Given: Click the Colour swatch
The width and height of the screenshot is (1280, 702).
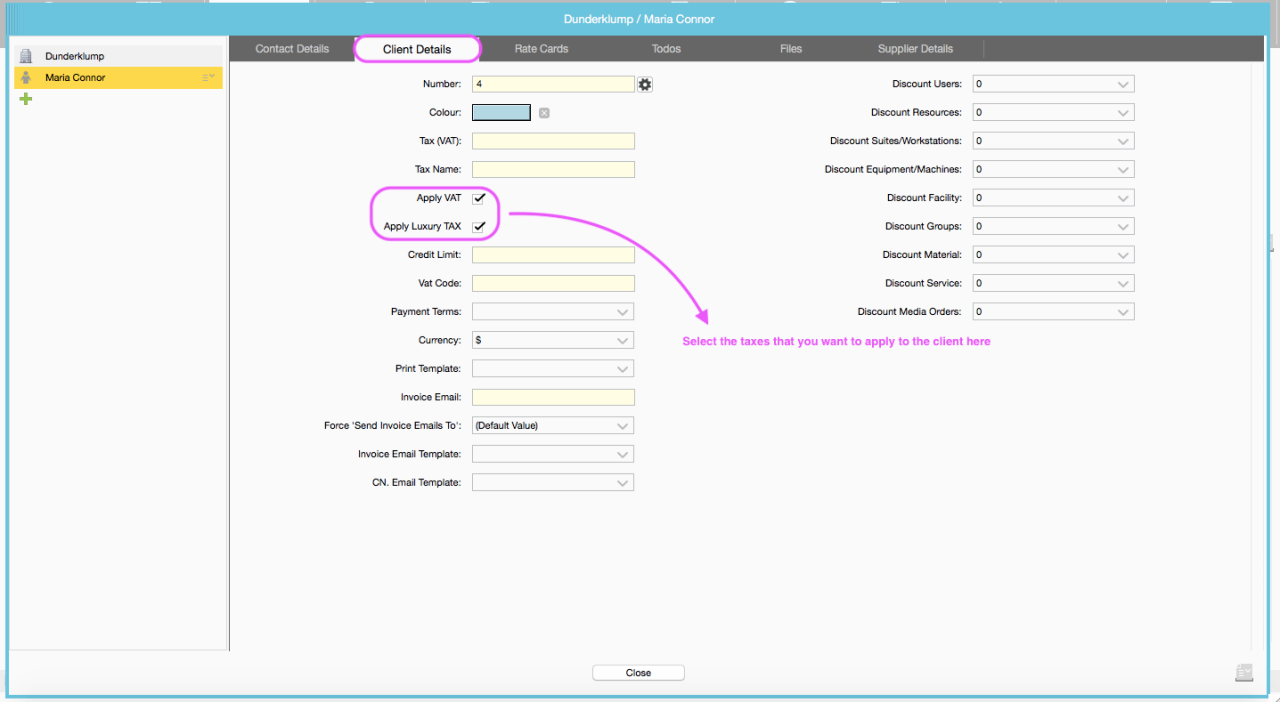Looking at the screenshot, I should pyautogui.click(x=501, y=113).
